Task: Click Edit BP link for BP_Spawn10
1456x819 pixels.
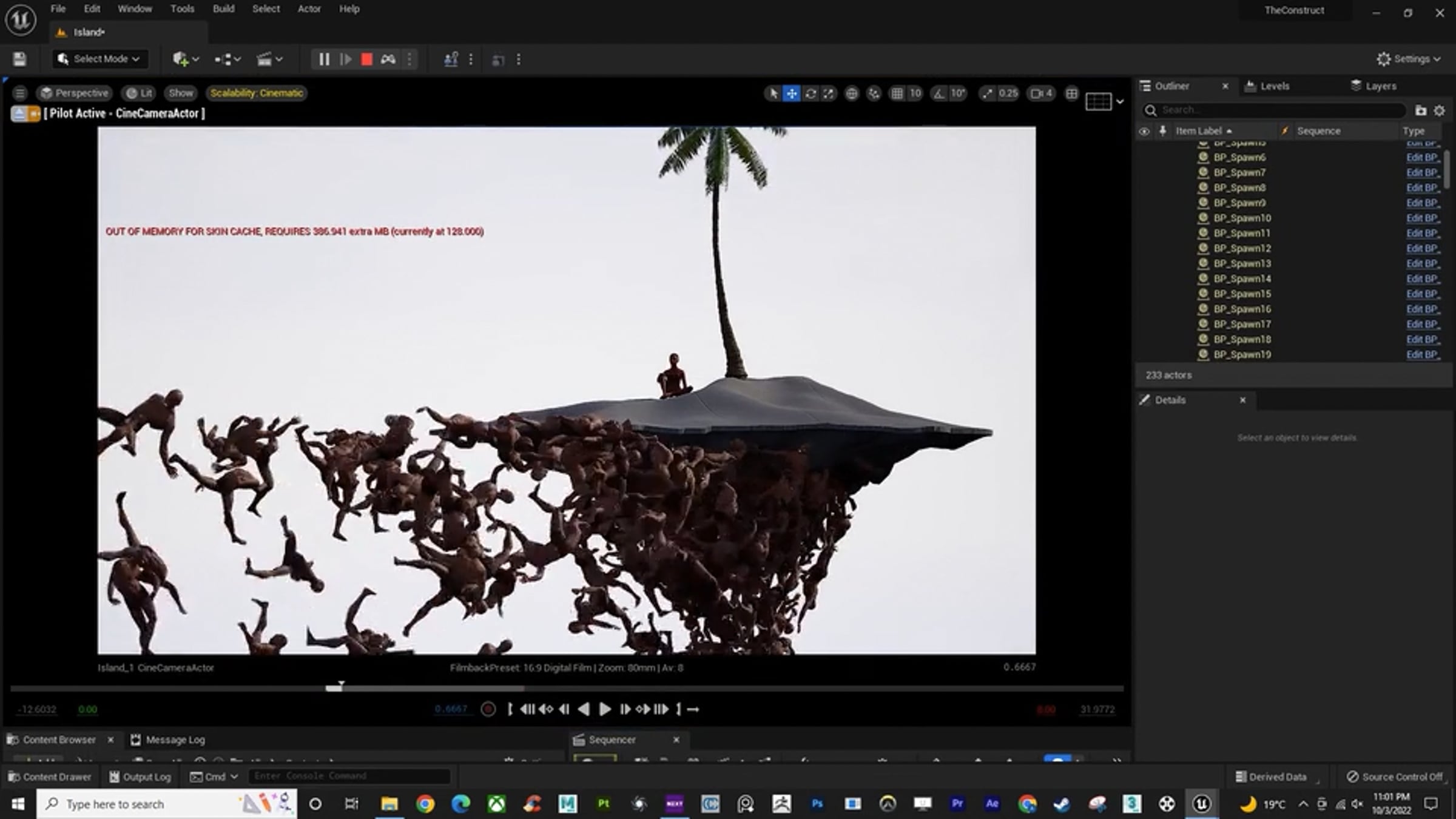Action: (1422, 218)
